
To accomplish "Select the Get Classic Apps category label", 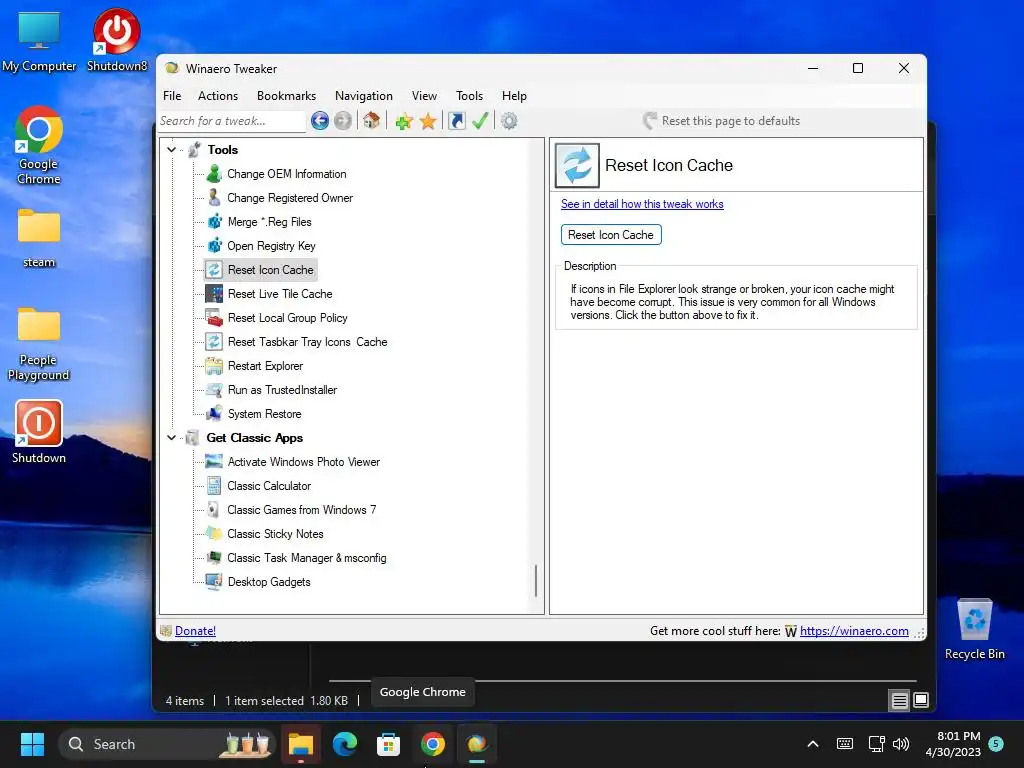I will pyautogui.click(x=255, y=438).
